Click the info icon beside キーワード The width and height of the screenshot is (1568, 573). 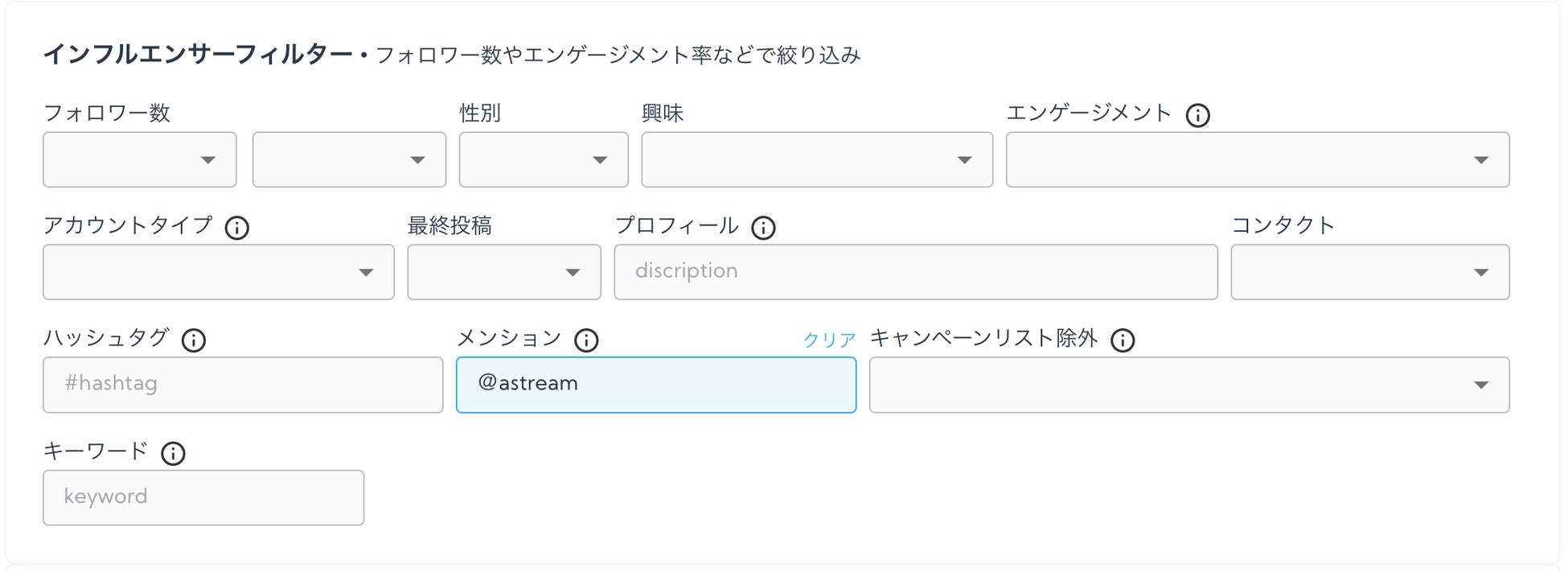click(173, 453)
